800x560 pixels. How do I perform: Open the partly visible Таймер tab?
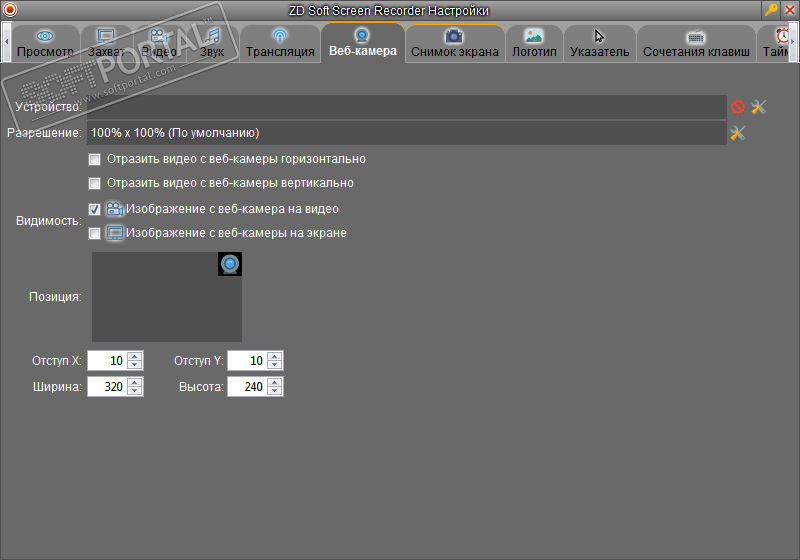pos(773,43)
